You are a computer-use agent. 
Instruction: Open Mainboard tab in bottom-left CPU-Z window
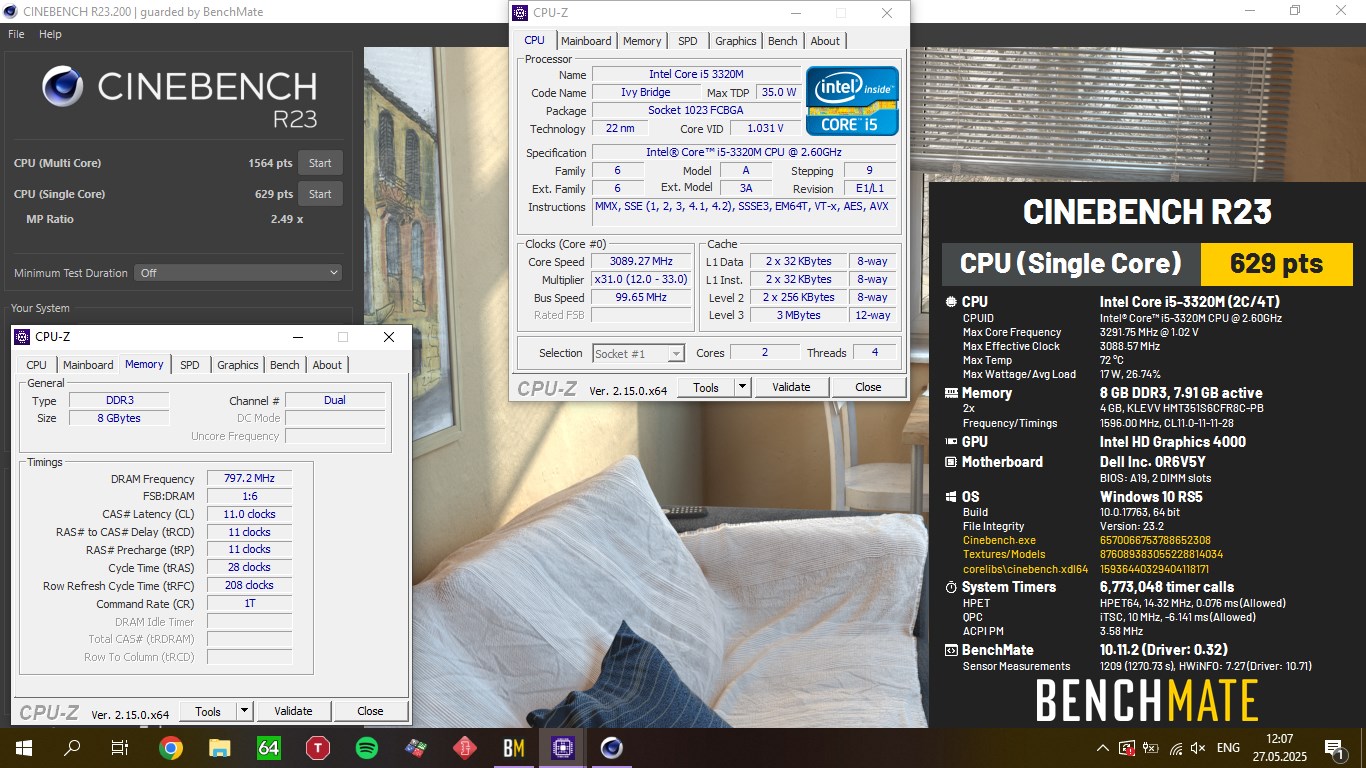pyautogui.click(x=88, y=365)
